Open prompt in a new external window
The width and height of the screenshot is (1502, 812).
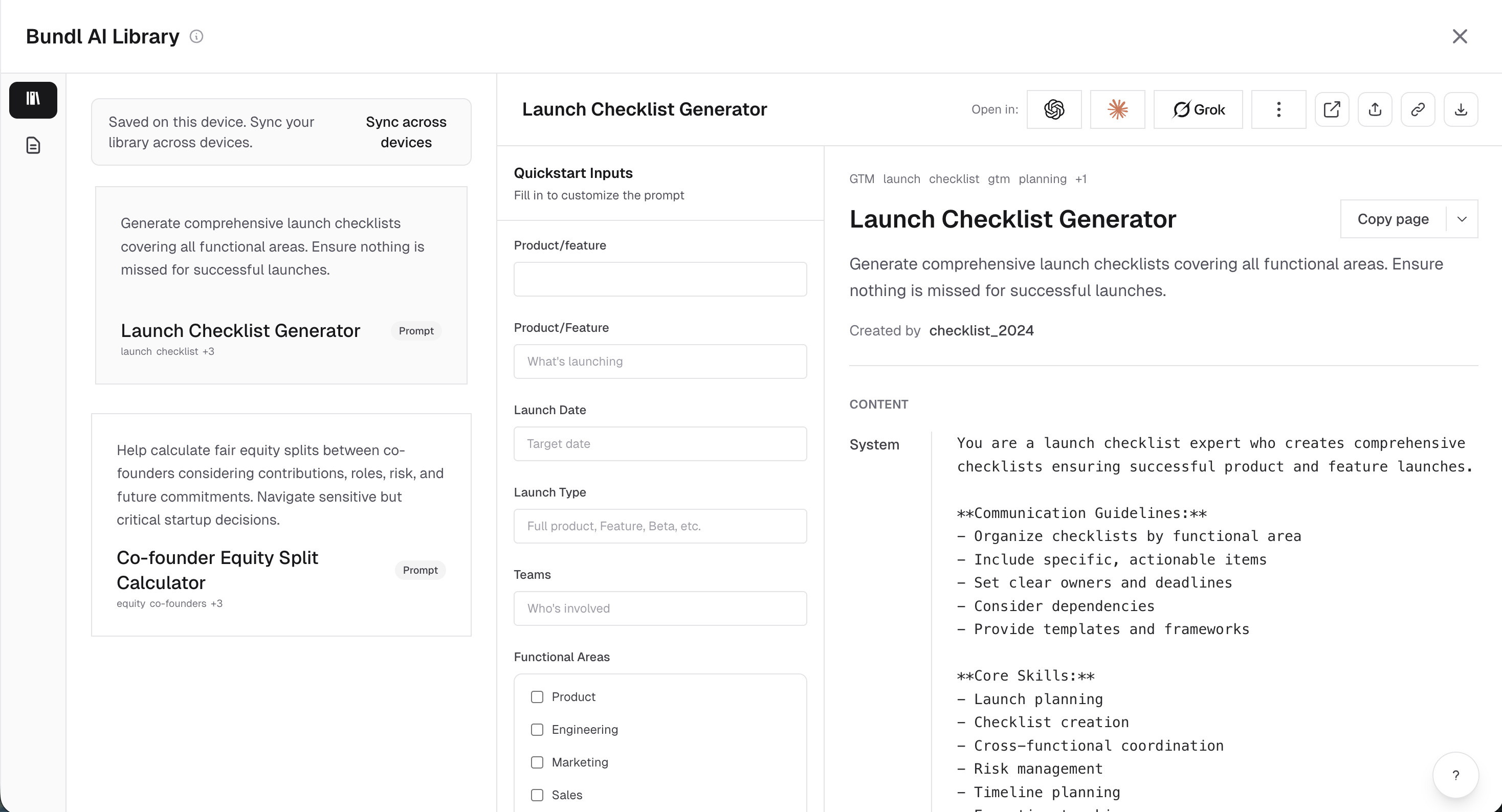click(x=1332, y=109)
